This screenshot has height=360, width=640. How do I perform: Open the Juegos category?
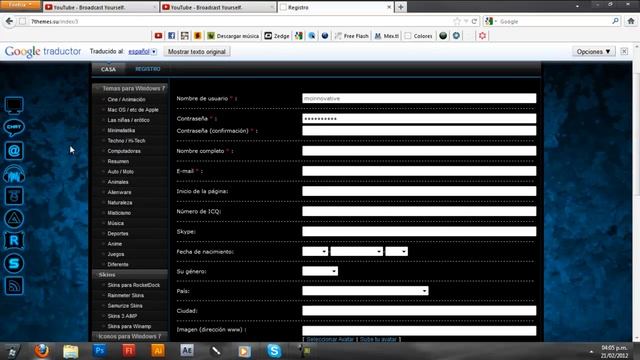(116, 254)
